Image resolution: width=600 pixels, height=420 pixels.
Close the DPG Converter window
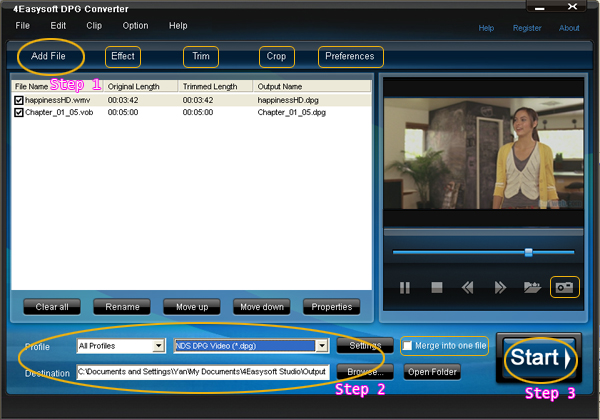pos(572,7)
